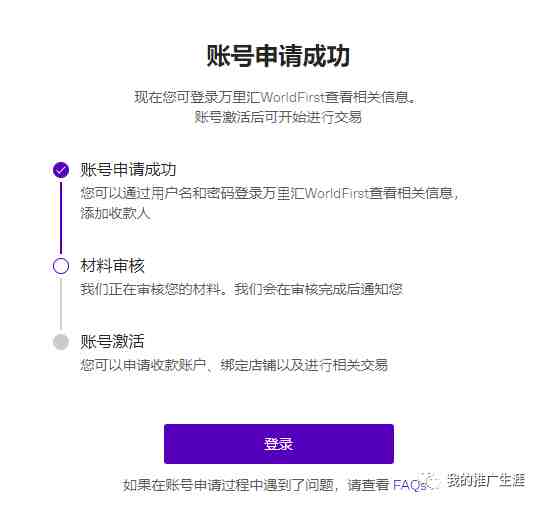Select the 账号激活 step title

click(x=112, y=342)
